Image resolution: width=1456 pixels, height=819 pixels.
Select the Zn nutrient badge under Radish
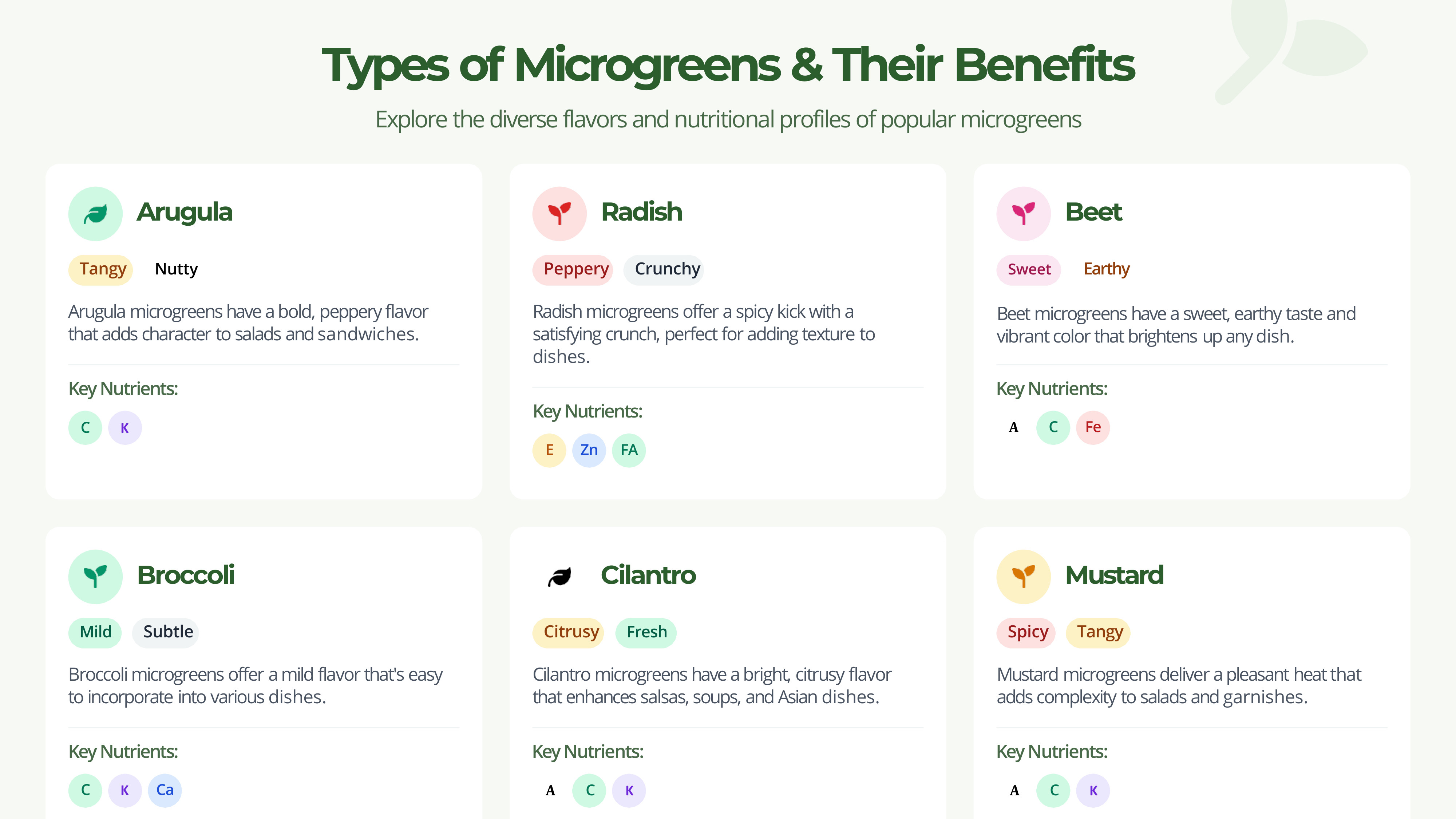[588, 450]
